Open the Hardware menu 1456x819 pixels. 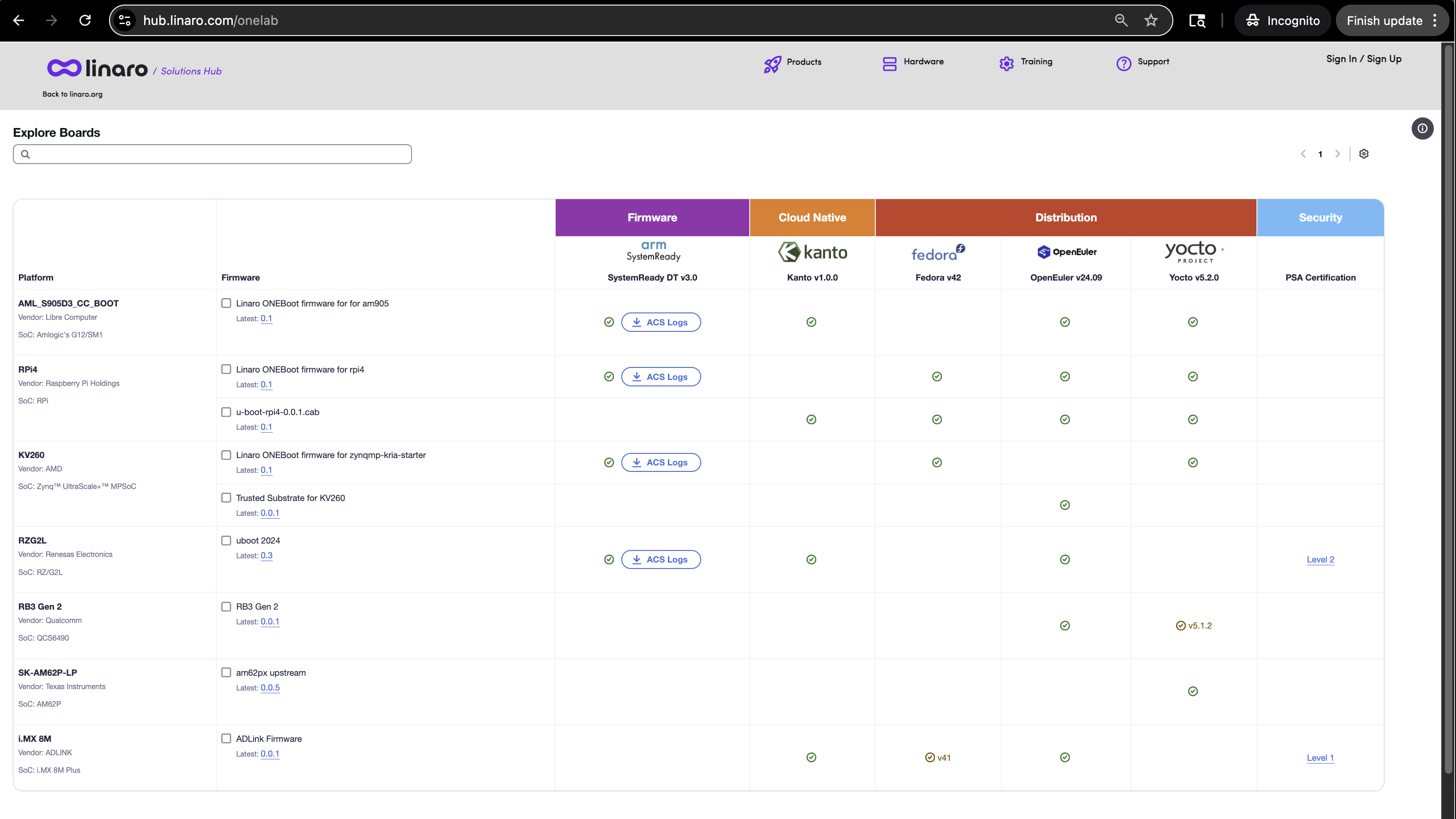tap(913, 61)
